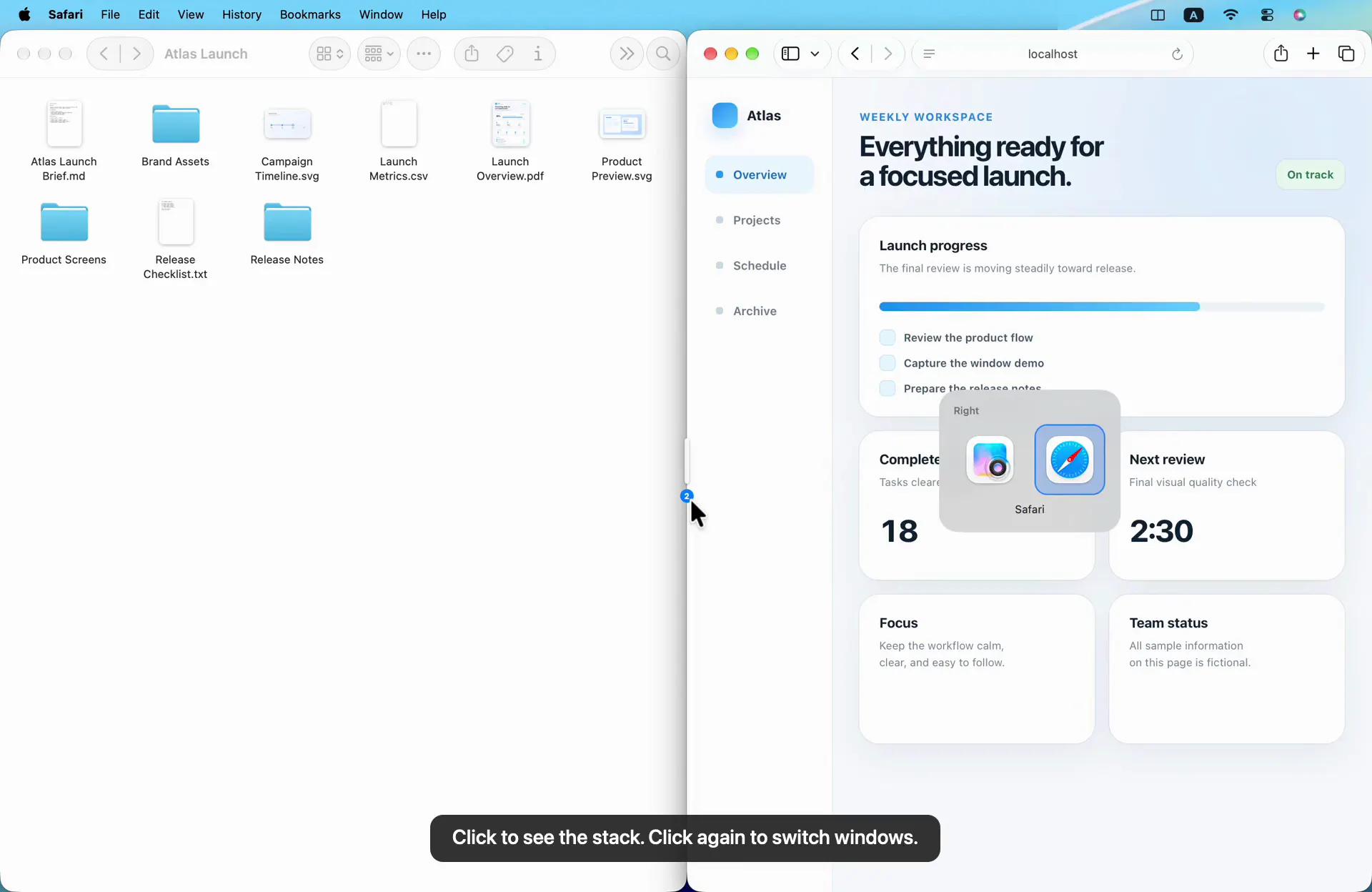Screen dimensions: 1372x892
Task: Click the On track status badge
Action: pyautogui.click(x=1310, y=174)
